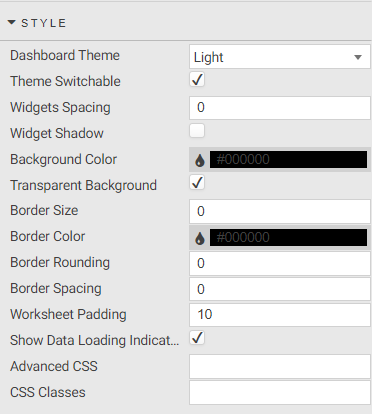Click the Border Spacing label

click(56, 289)
